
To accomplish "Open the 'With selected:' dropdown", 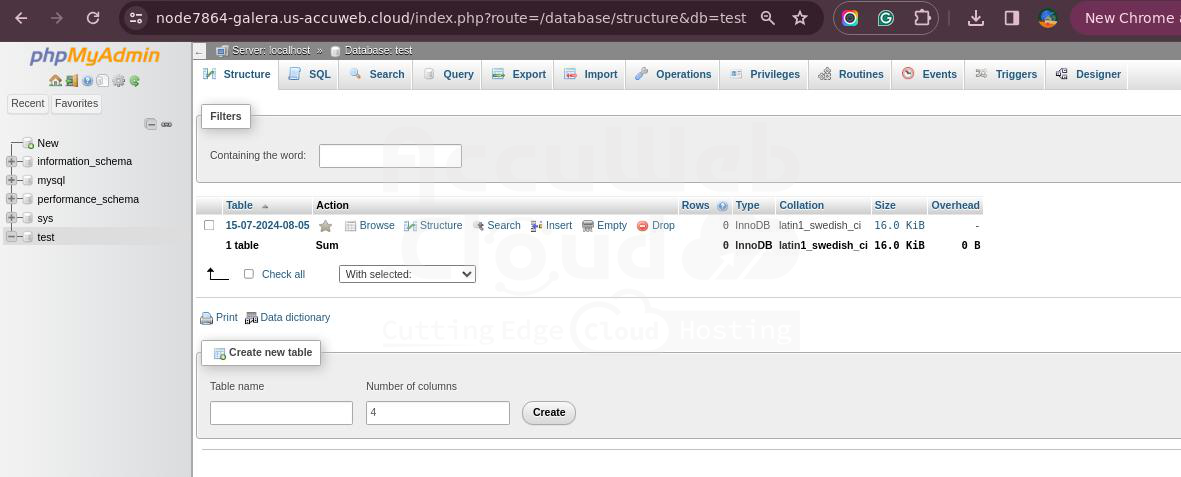I will click(407, 274).
